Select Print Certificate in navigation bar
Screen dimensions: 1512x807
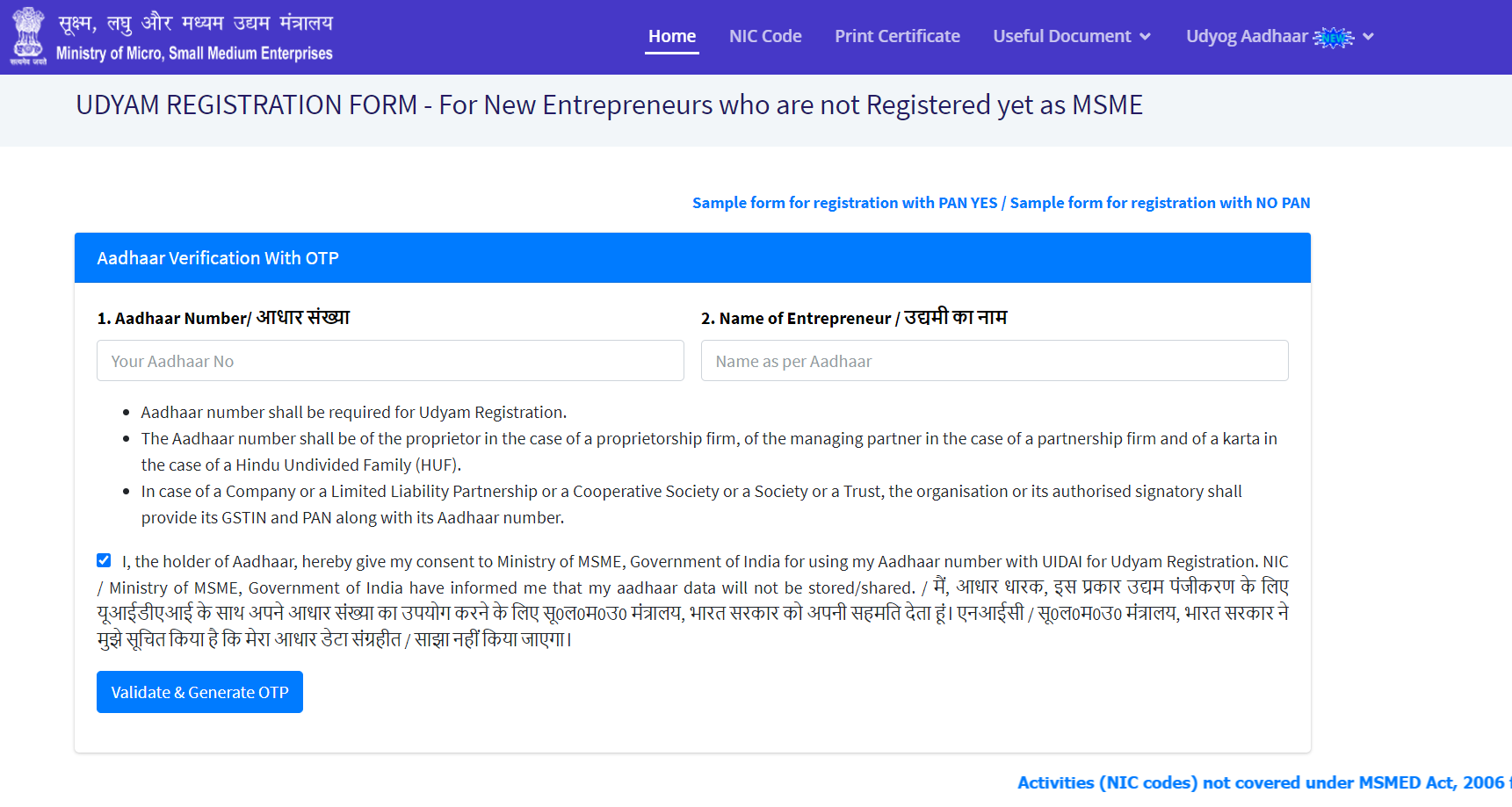point(896,37)
